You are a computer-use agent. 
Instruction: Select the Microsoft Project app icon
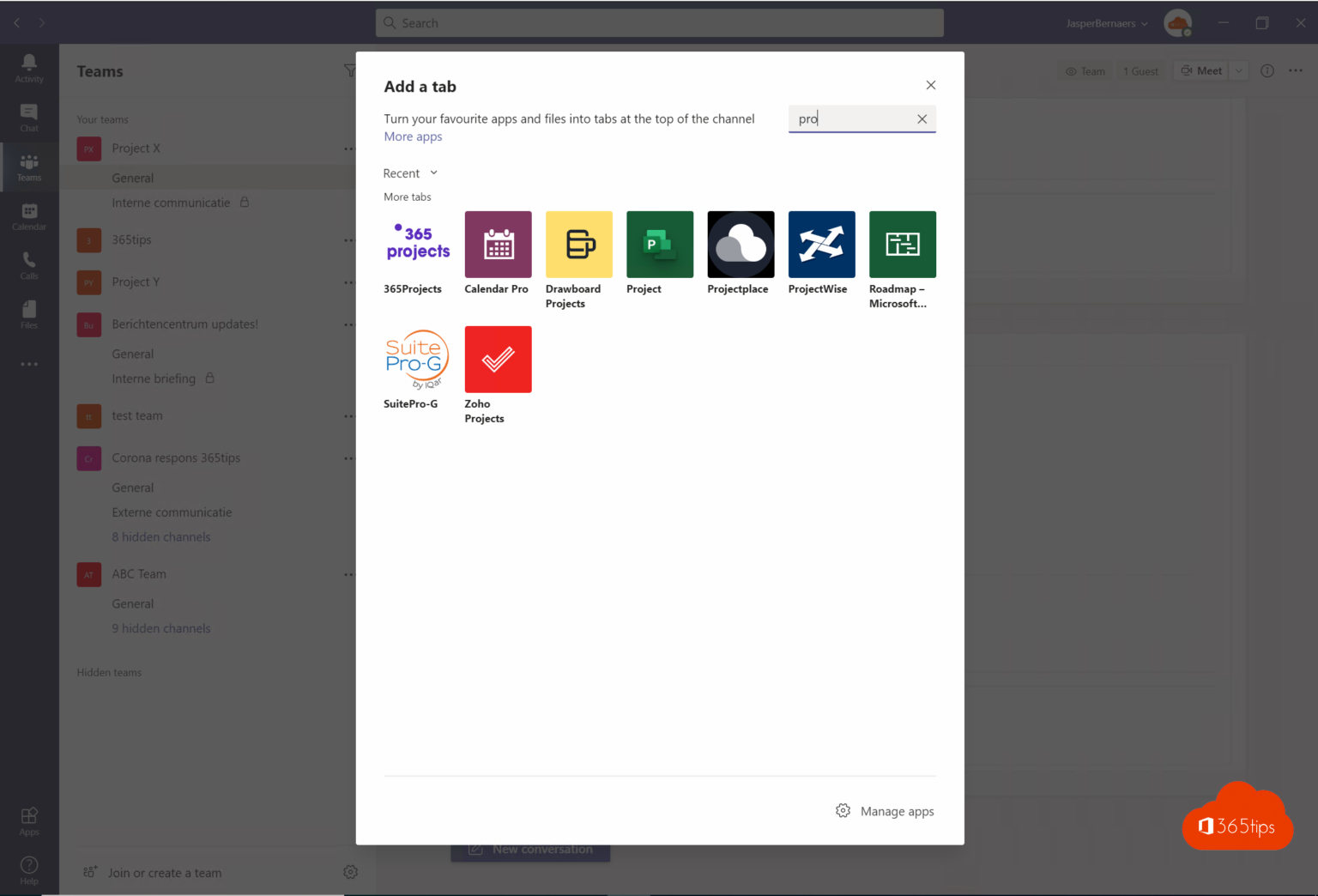(659, 245)
